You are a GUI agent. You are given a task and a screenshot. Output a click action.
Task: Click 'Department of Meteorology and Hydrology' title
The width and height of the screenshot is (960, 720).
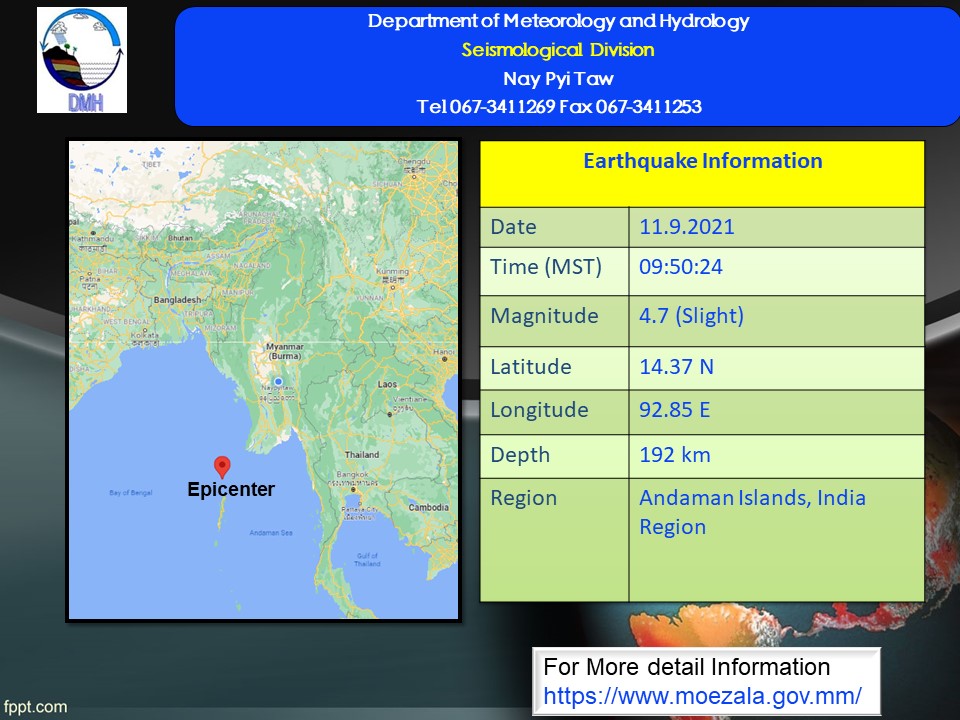[x=558, y=21]
